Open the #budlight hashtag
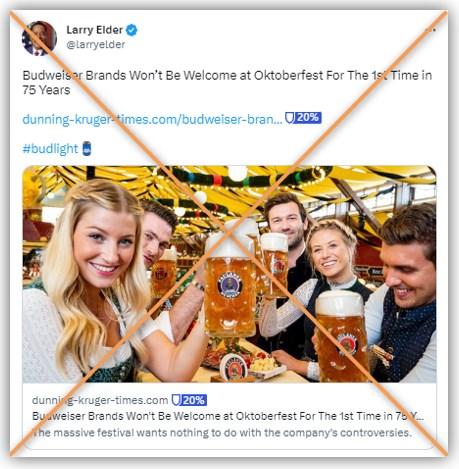Viewport: 459px width, 469px height. click(x=50, y=149)
